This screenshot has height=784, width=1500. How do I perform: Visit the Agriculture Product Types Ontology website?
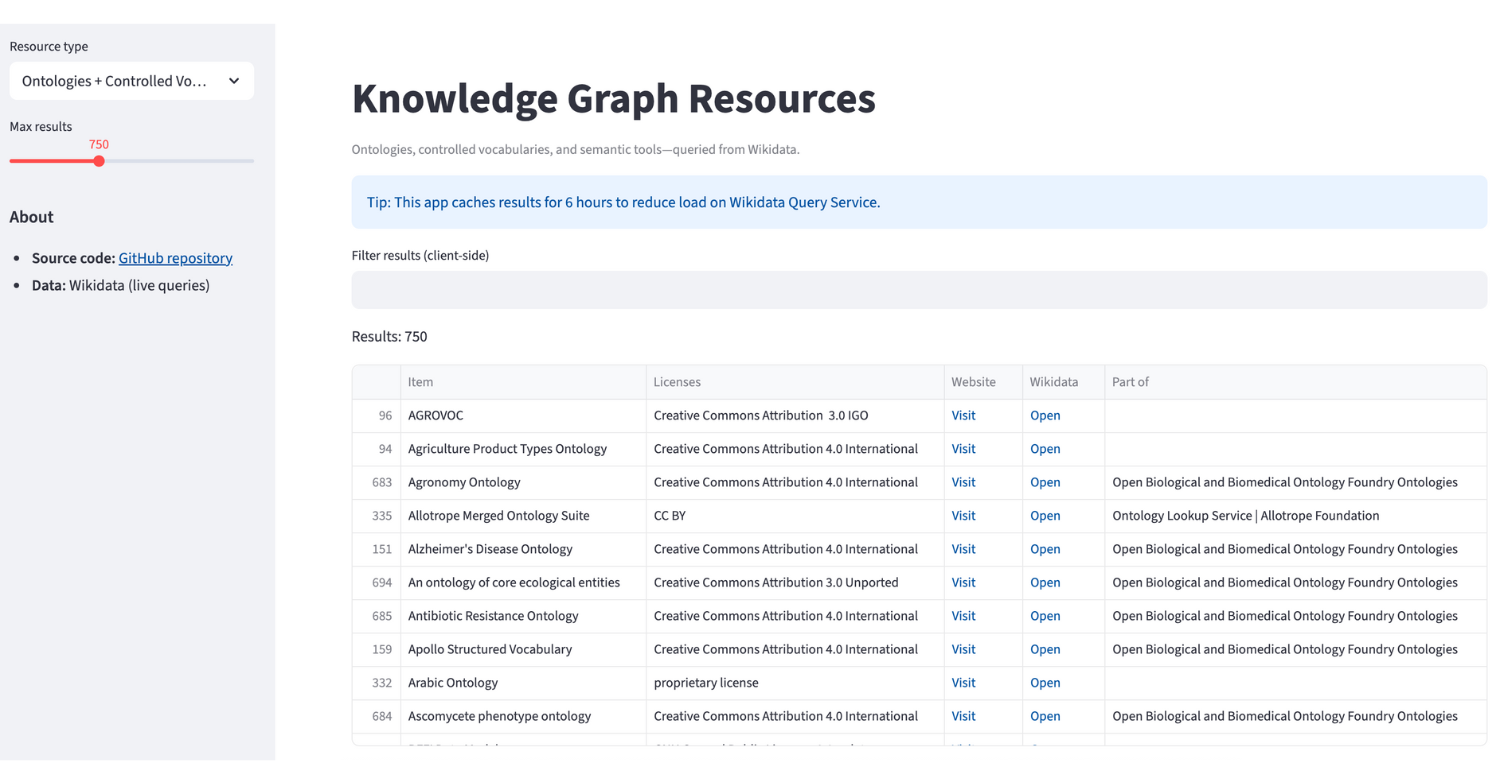click(962, 448)
